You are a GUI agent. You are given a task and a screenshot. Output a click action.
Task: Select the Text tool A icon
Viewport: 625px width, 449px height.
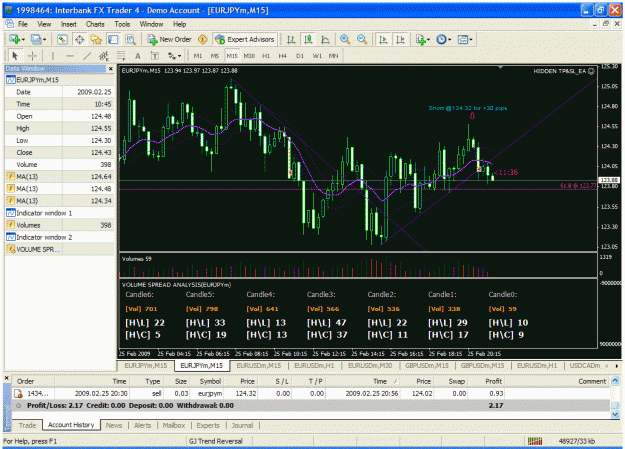(x=138, y=56)
